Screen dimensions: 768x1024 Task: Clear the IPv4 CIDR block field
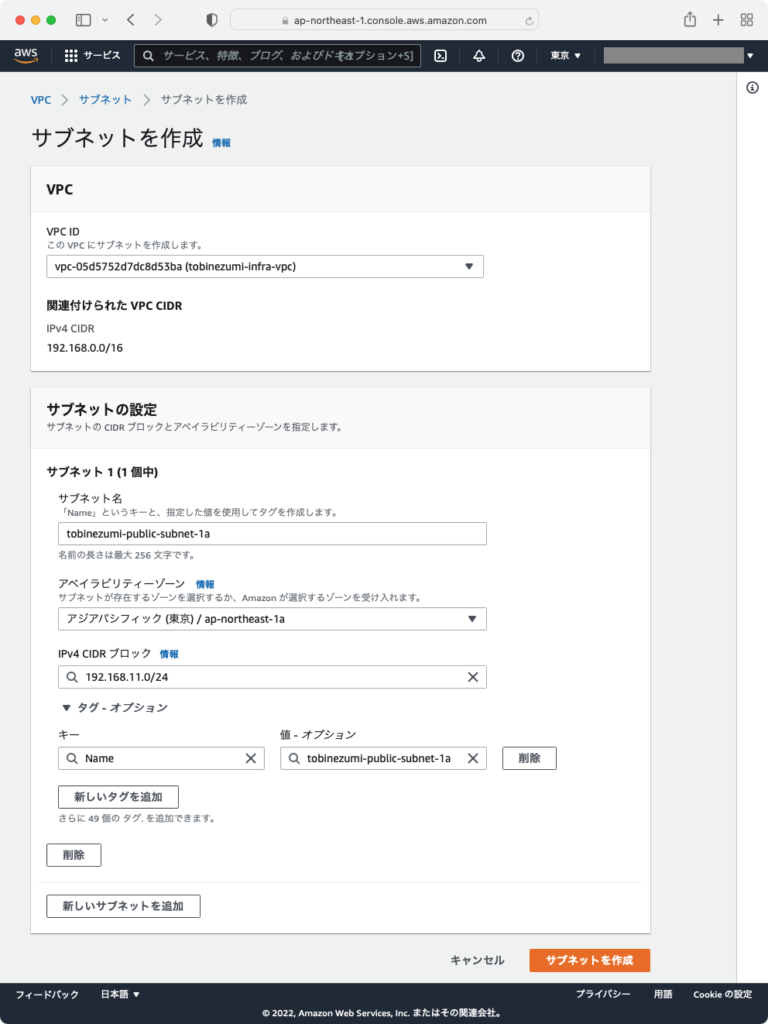click(x=473, y=677)
